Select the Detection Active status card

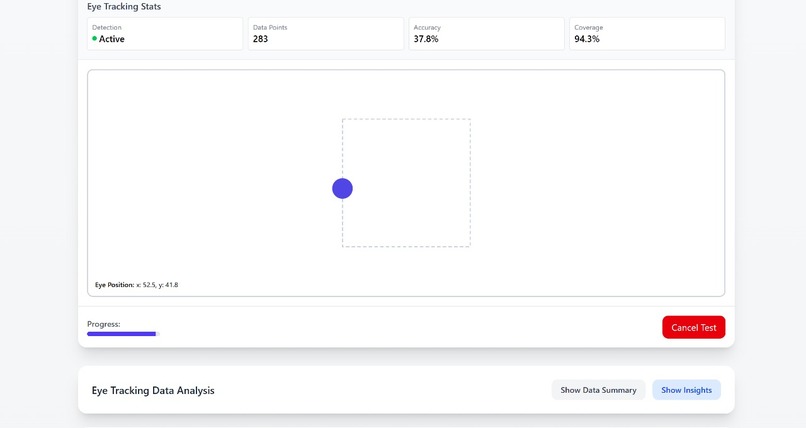point(164,34)
